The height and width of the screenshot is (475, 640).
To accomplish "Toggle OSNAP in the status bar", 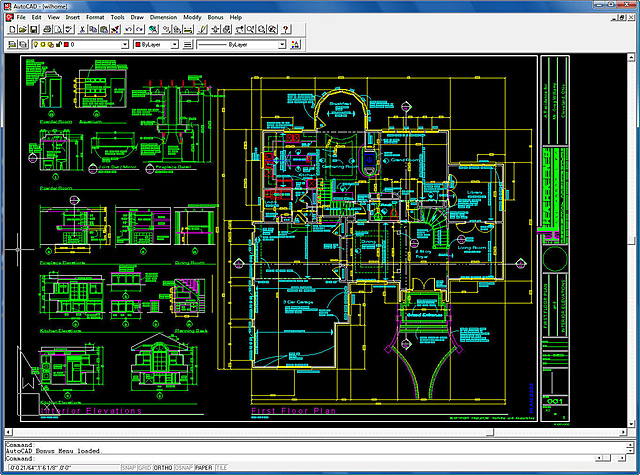I will coord(184,468).
